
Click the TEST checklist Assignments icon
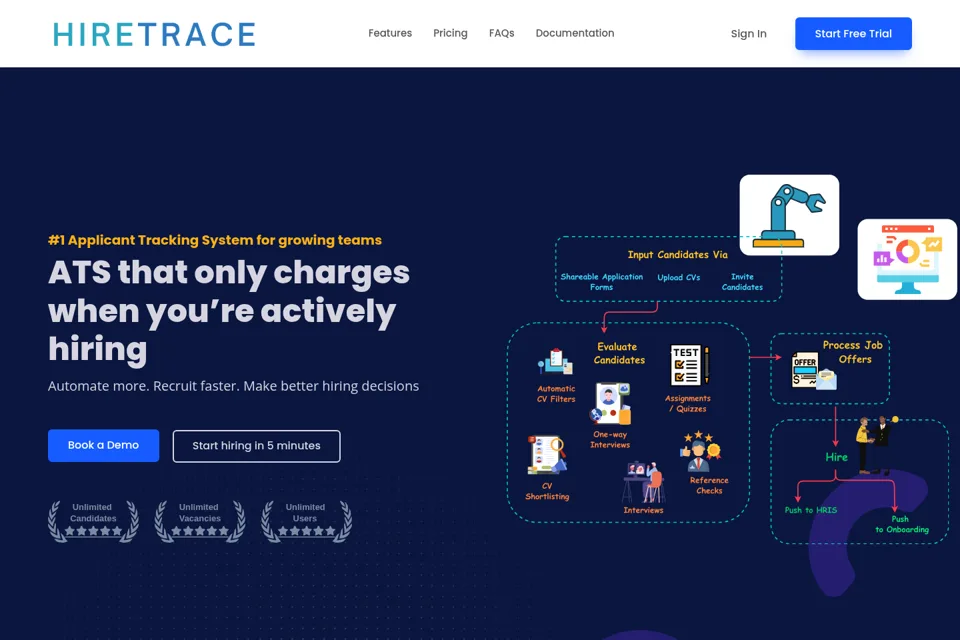click(x=689, y=366)
